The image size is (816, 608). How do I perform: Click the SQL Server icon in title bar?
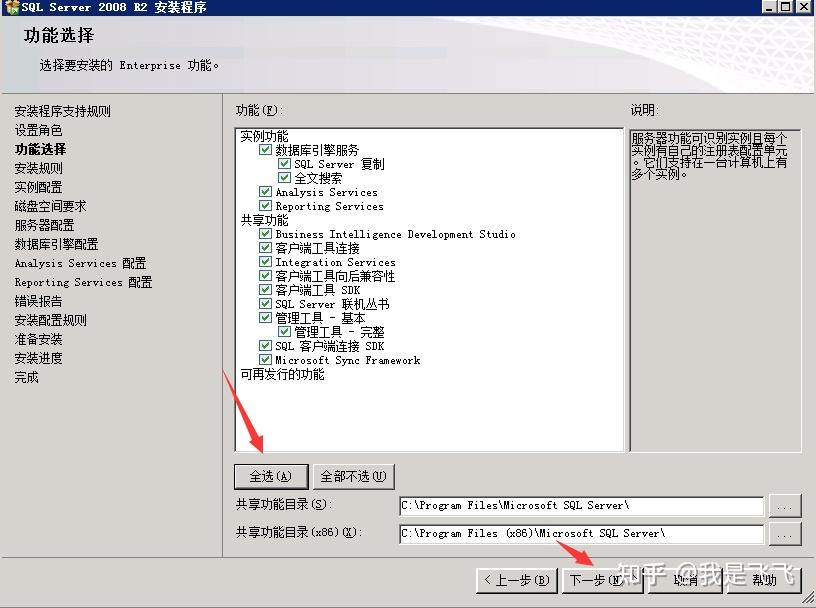[x=10, y=7]
